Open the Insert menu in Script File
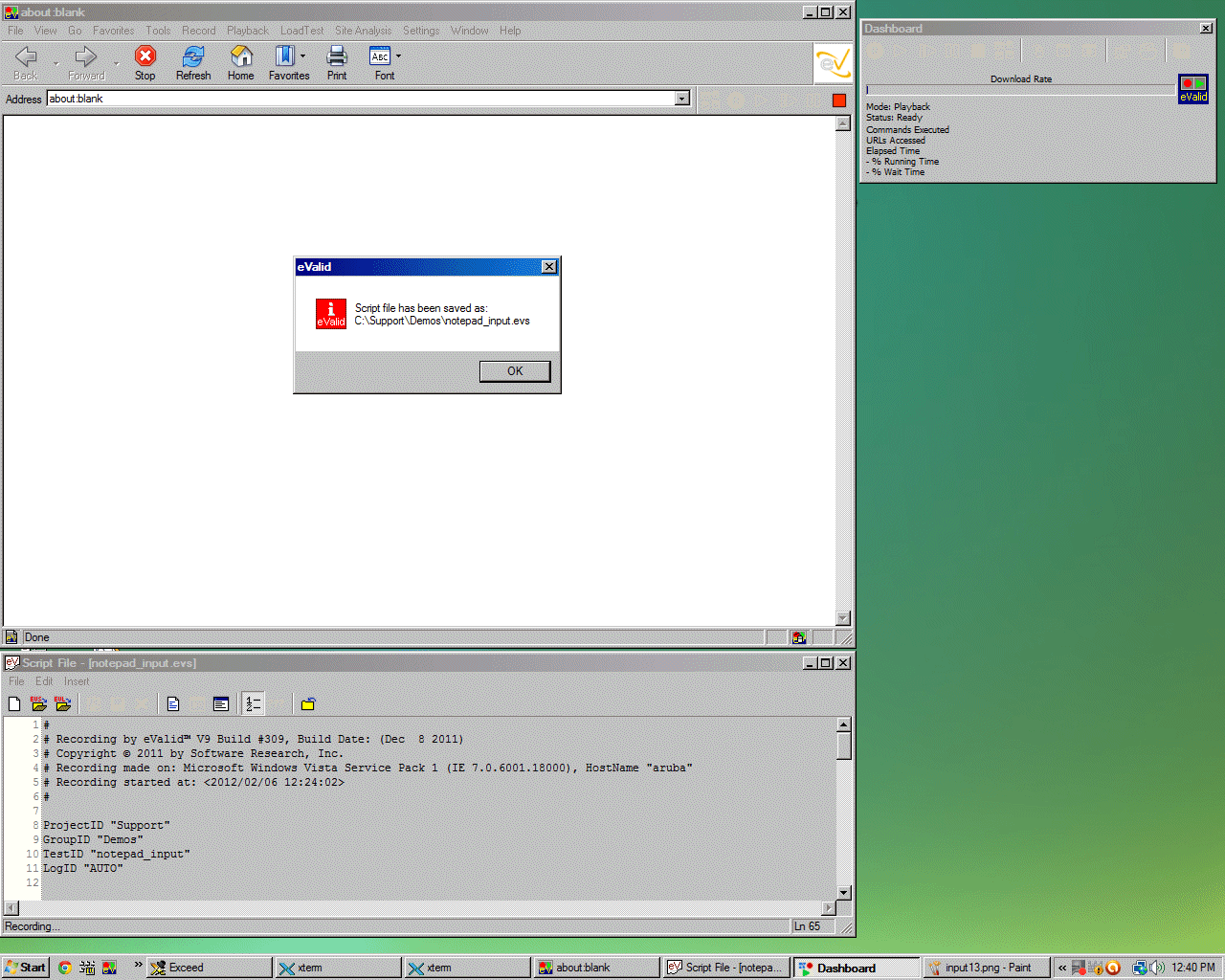 pos(77,681)
